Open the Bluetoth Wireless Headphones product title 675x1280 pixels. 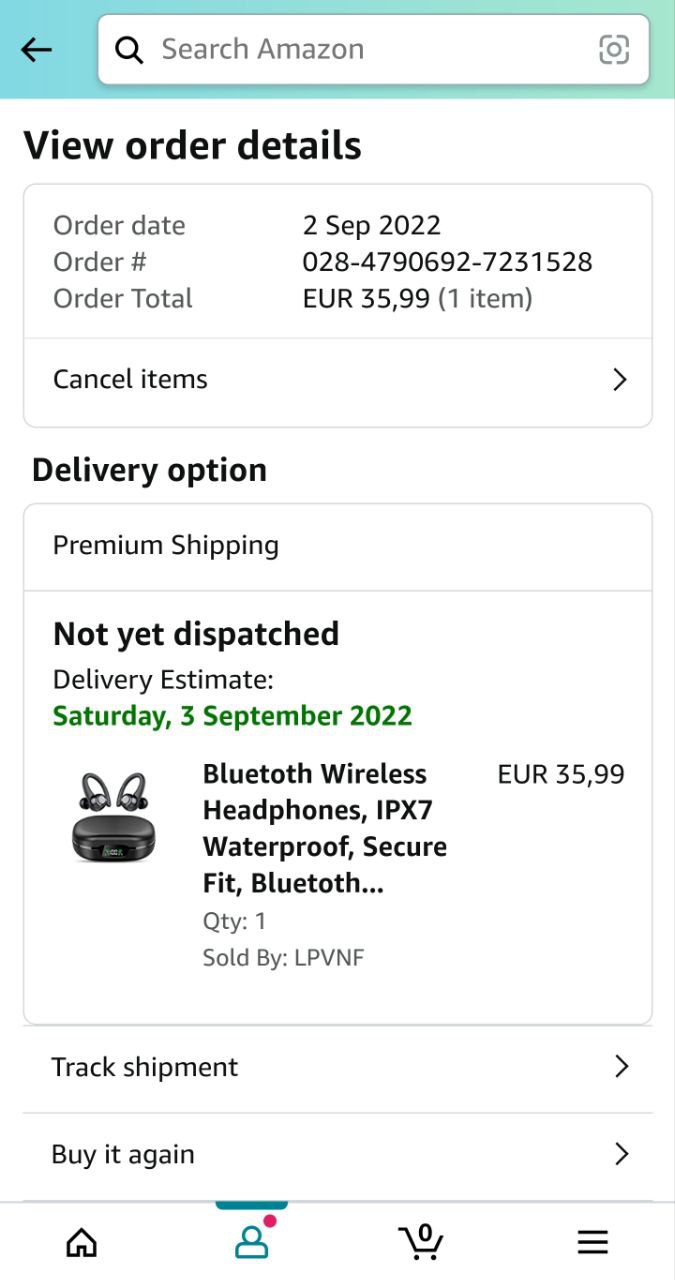coord(325,829)
